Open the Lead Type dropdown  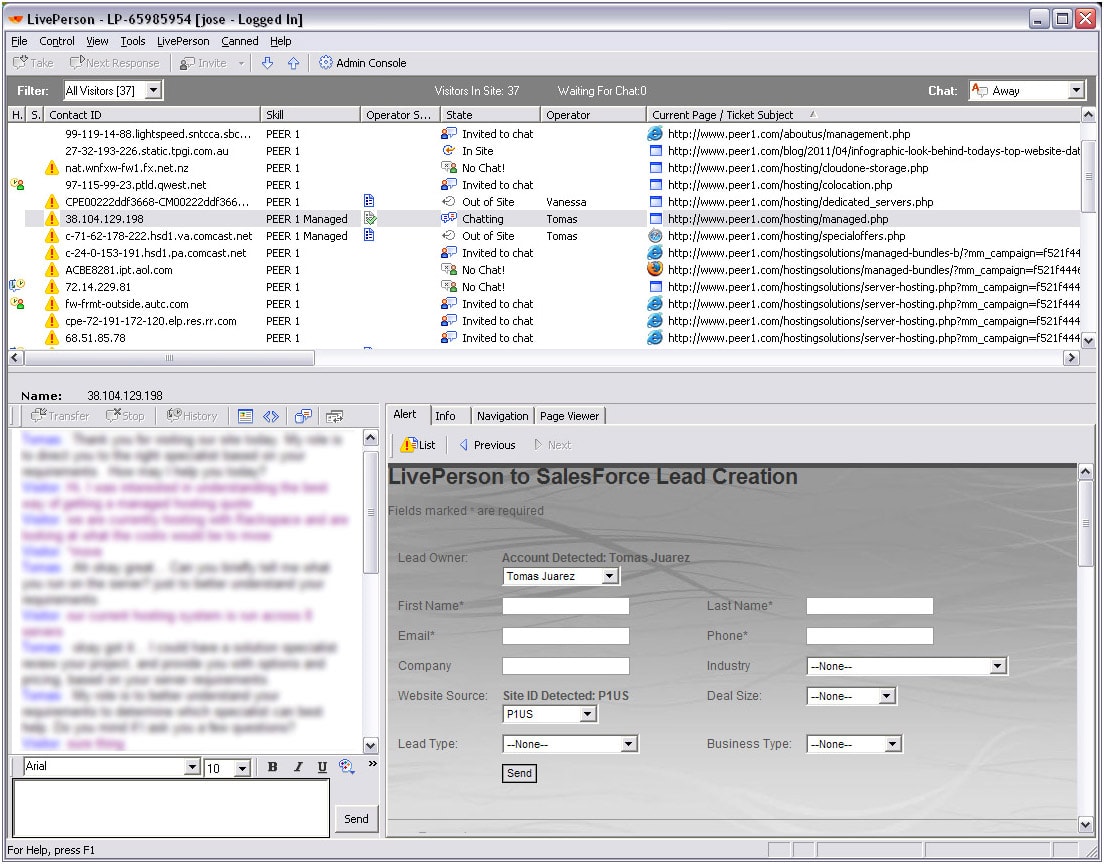coord(570,744)
